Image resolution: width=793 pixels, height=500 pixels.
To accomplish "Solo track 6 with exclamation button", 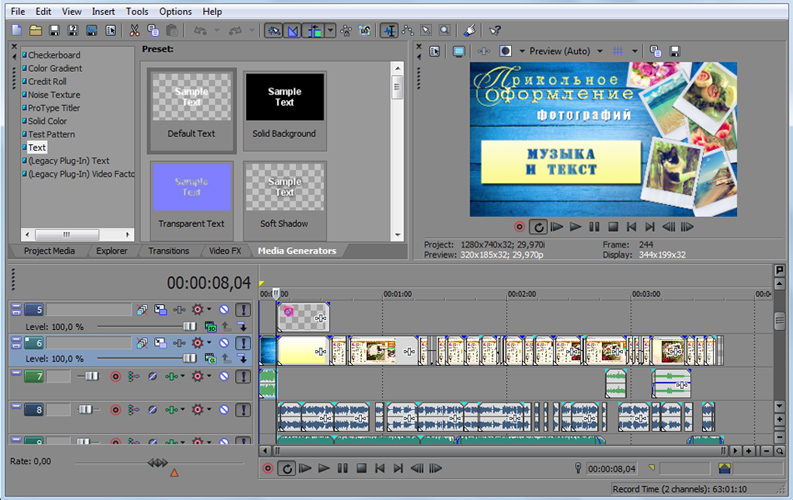I will [243, 343].
